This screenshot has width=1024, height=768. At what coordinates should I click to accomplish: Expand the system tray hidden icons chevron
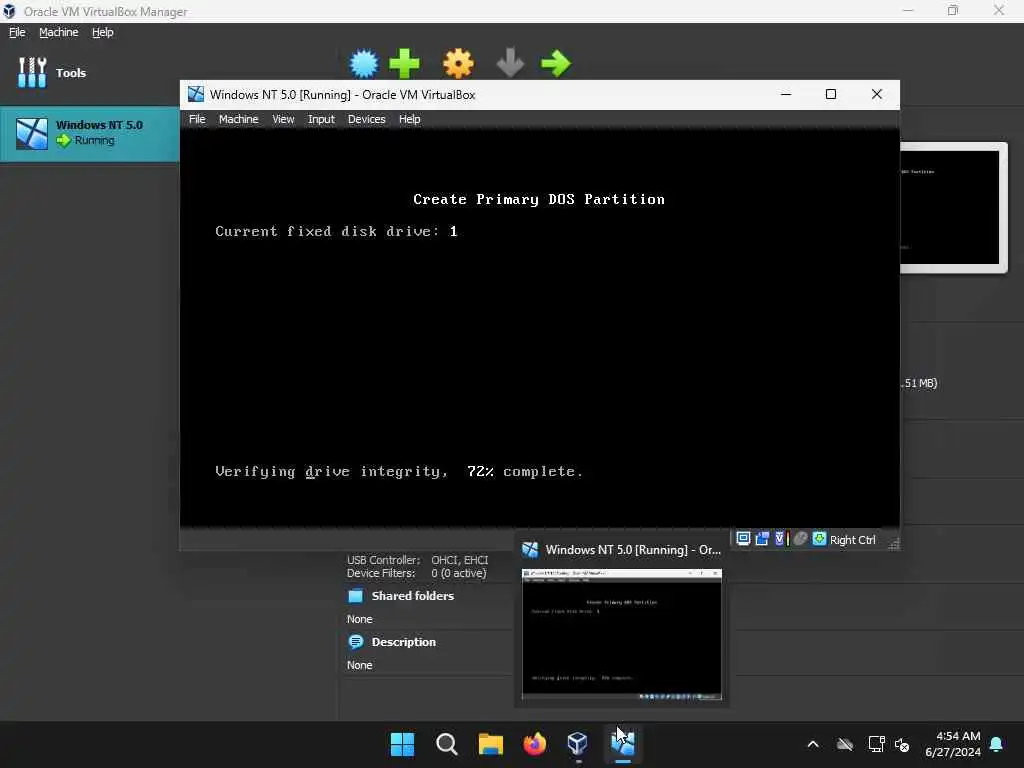point(813,744)
